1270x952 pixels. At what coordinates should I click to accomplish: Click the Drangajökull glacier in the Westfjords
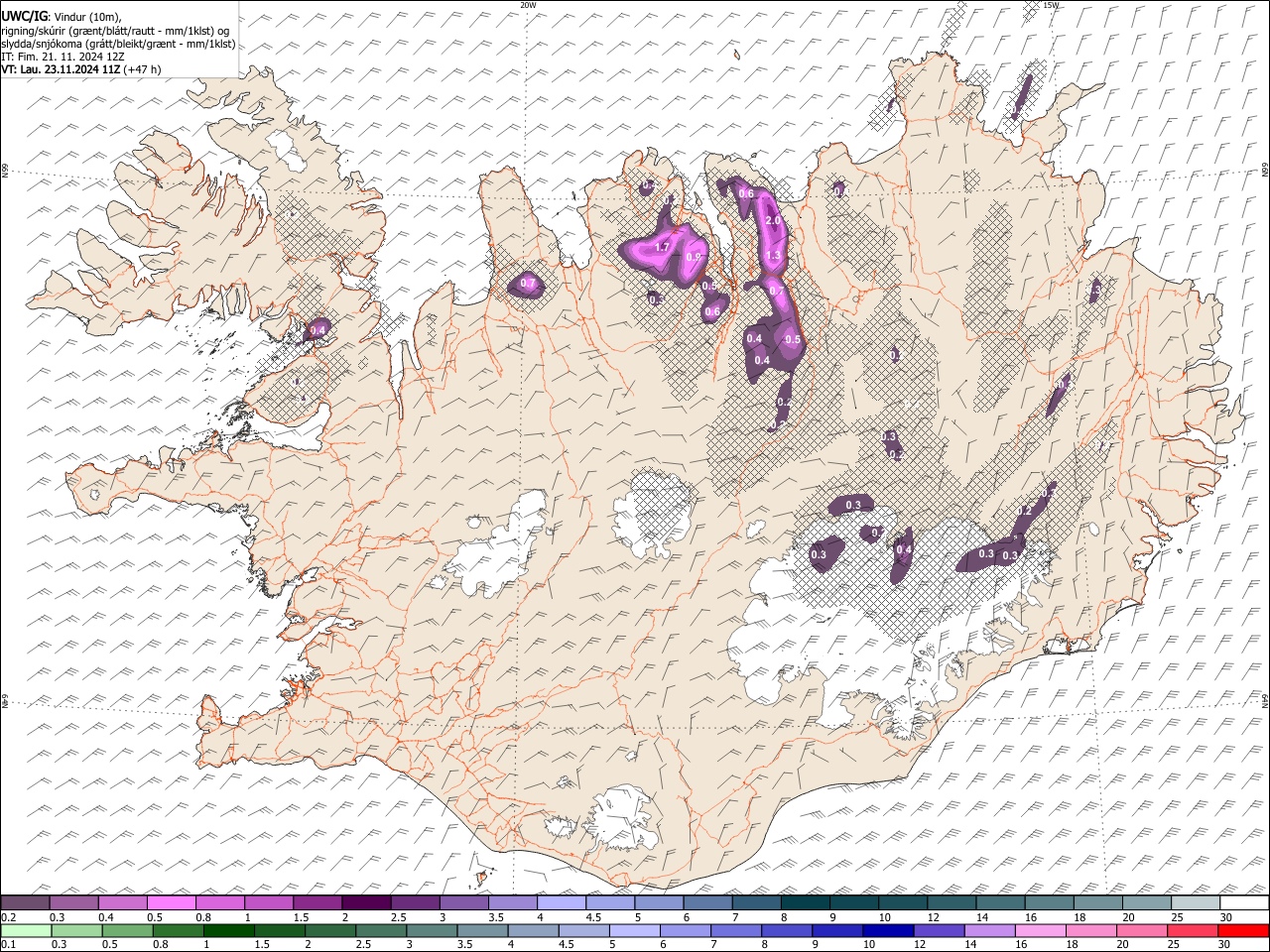tap(289, 149)
